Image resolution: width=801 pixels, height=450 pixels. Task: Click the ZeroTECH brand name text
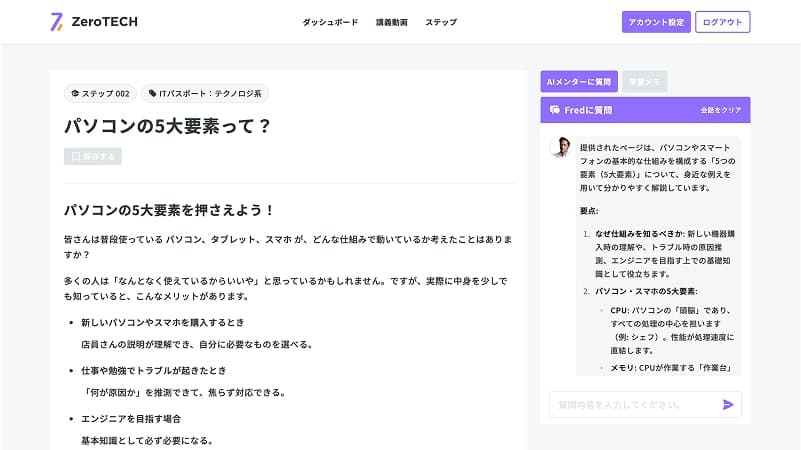point(105,21)
